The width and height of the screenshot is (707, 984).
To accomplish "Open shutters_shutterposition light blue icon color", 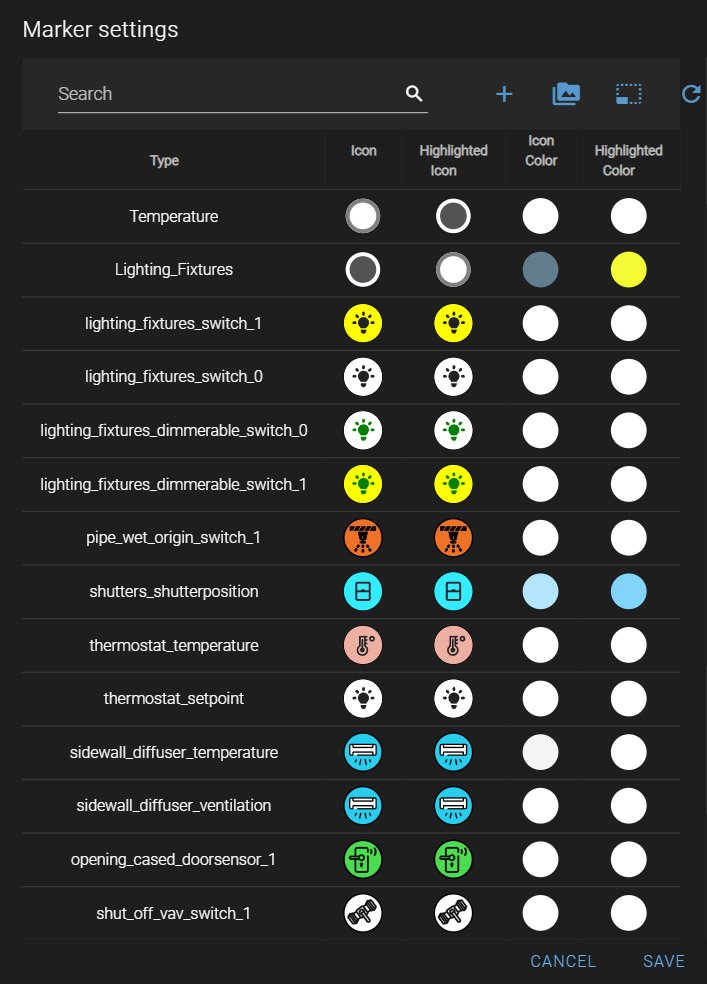I will pyautogui.click(x=540, y=591).
